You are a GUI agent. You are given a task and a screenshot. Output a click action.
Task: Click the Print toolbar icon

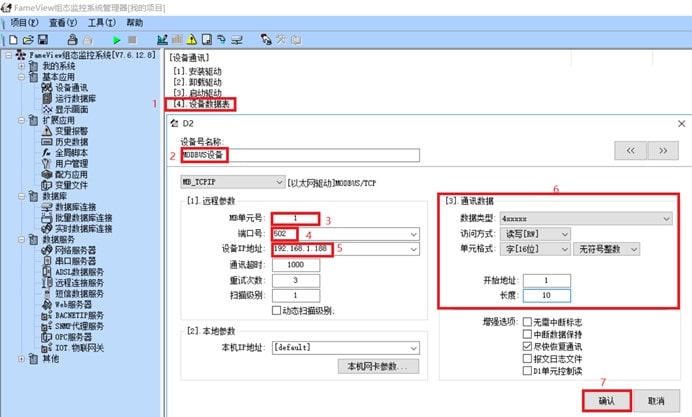point(71,39)
